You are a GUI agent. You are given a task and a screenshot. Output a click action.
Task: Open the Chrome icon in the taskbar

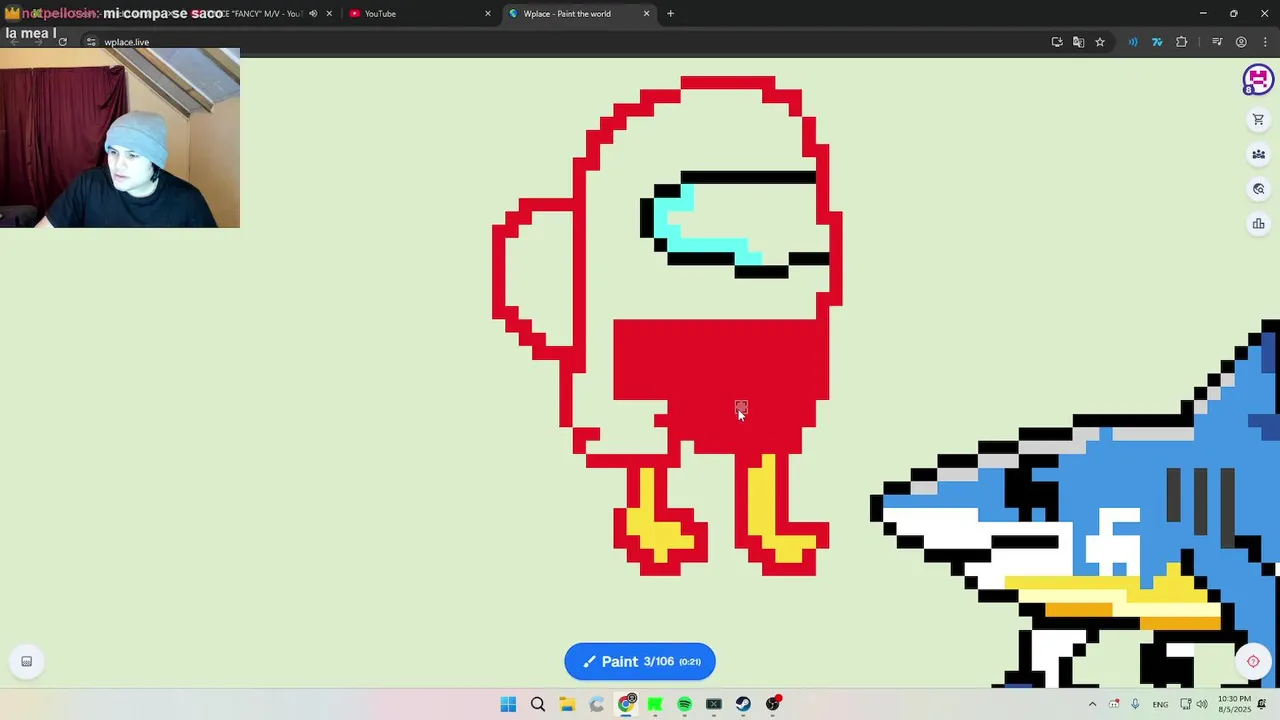tap(626, 704)
